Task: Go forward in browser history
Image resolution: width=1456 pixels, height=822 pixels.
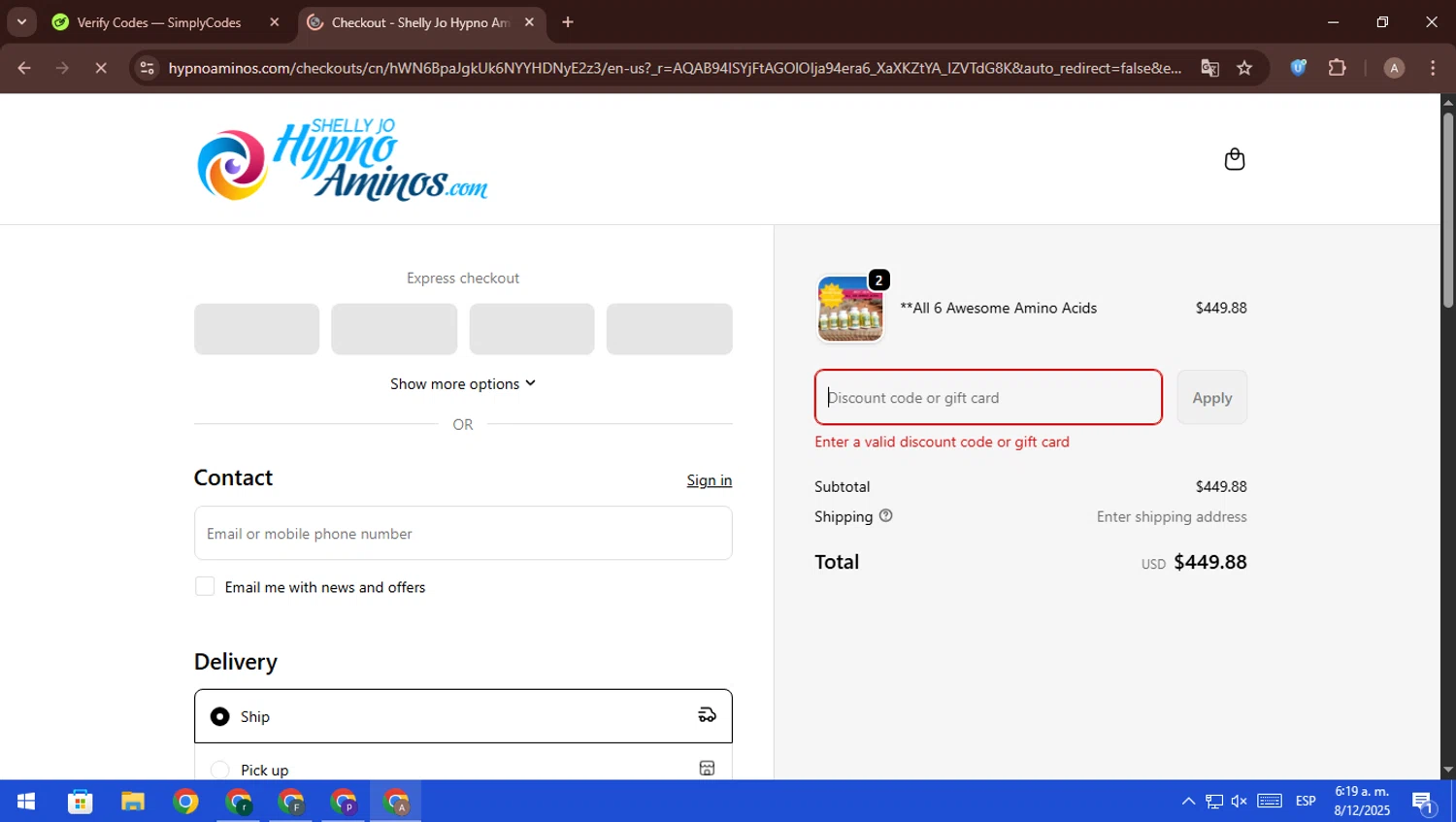Action: [62, 68]
